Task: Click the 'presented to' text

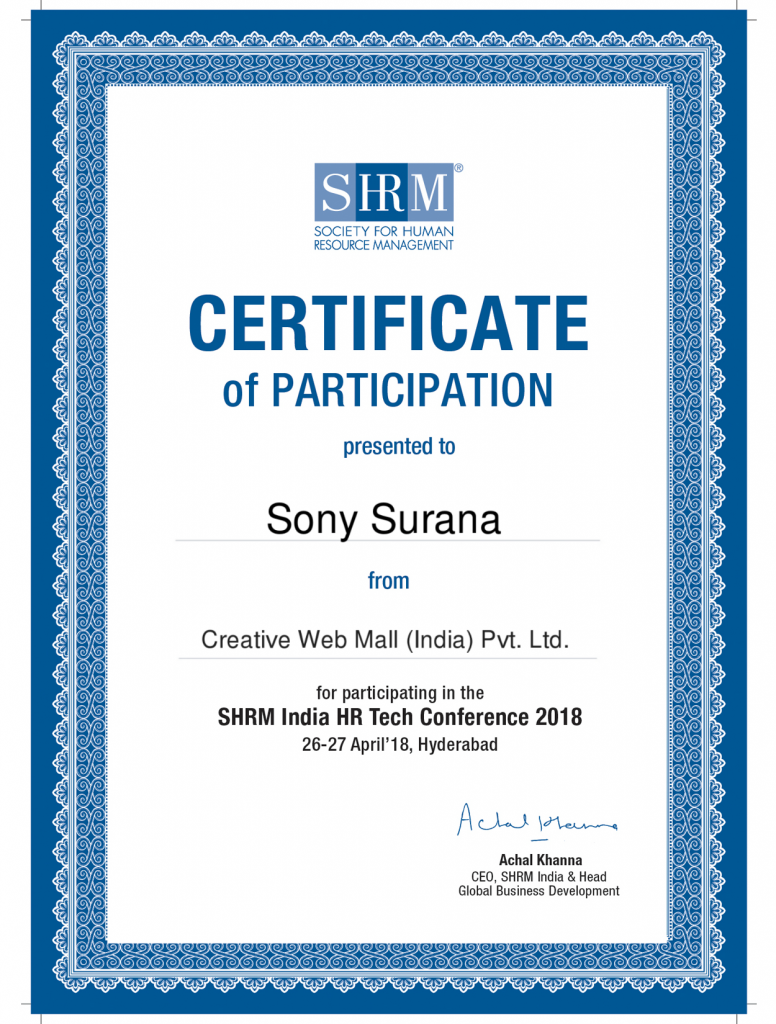Action: [399, 447]
